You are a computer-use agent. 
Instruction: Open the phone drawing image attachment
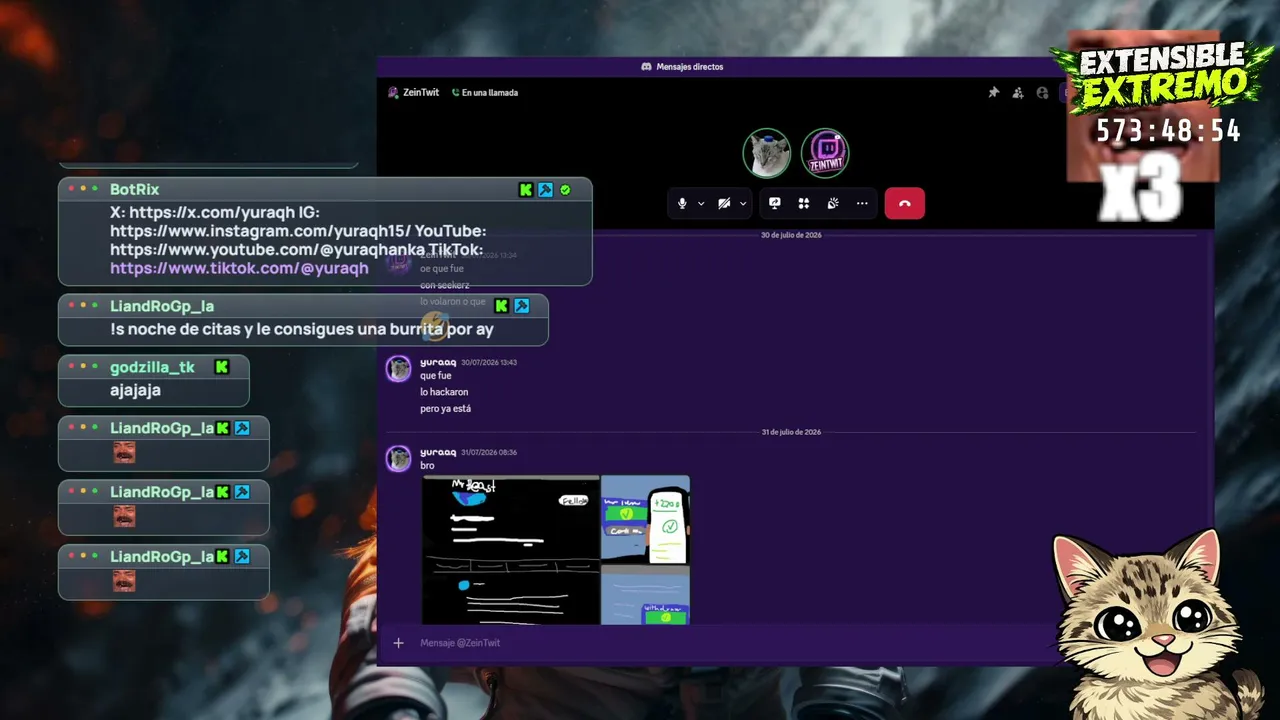pos(645,519)
